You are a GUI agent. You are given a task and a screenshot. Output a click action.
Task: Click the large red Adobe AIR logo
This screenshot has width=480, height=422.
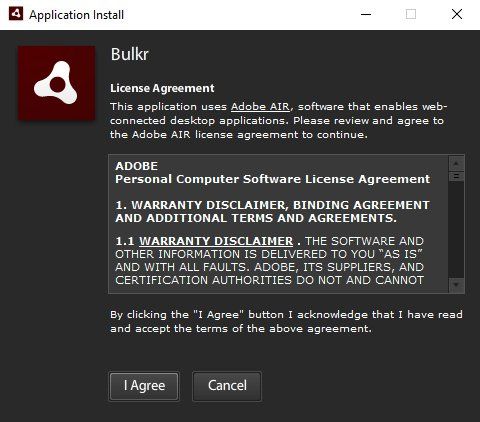pos(56,83)
